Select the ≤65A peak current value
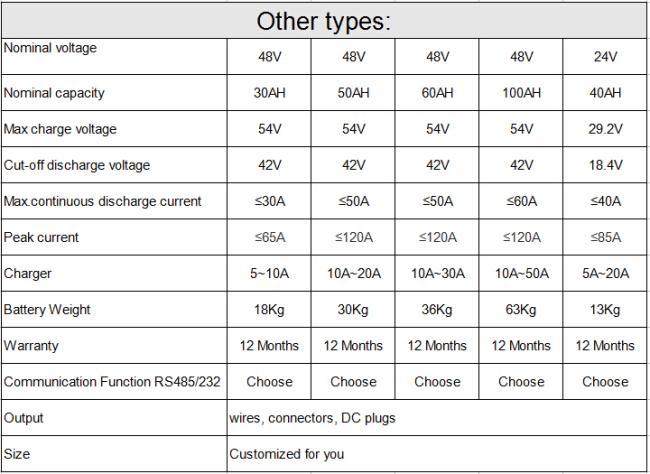This screenshot has width=650, height=474. (x=269, y=237)
